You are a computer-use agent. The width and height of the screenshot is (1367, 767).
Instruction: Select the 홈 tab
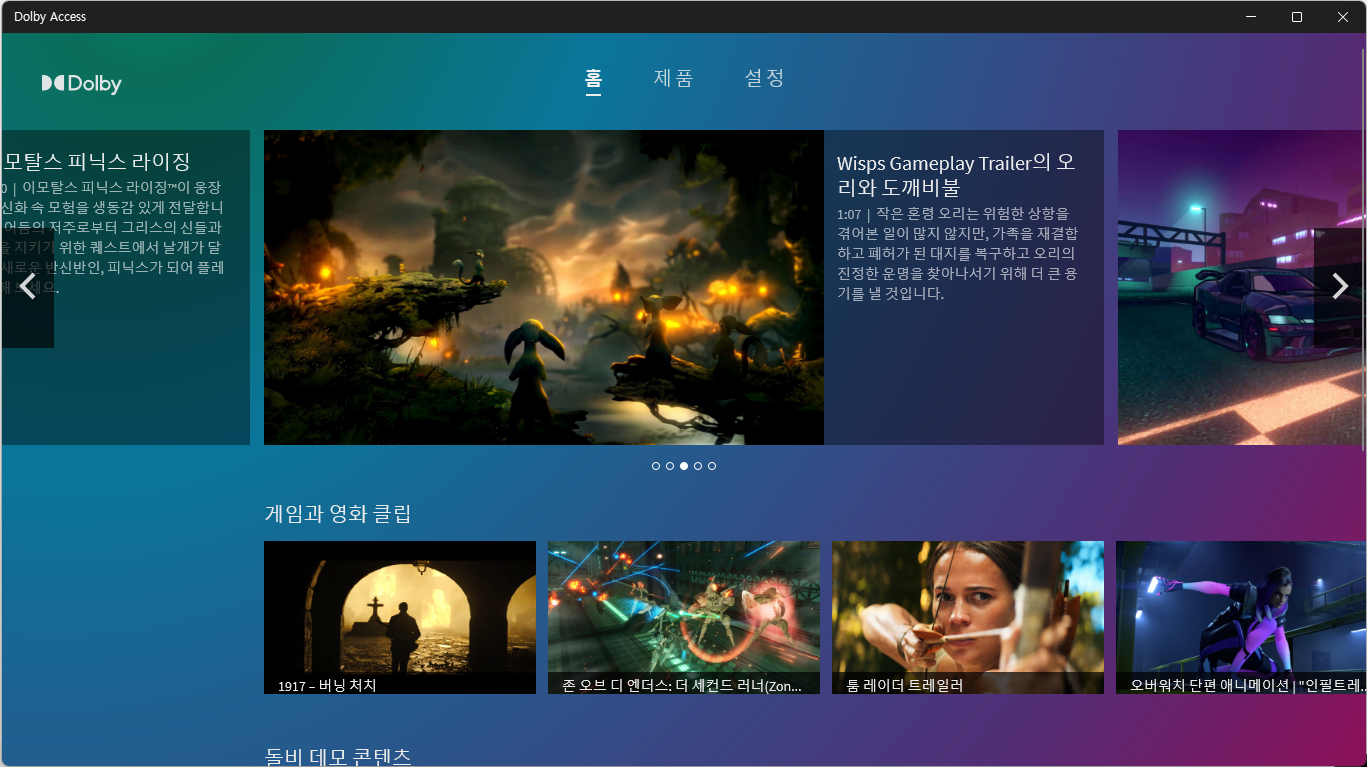pos(593,78)
